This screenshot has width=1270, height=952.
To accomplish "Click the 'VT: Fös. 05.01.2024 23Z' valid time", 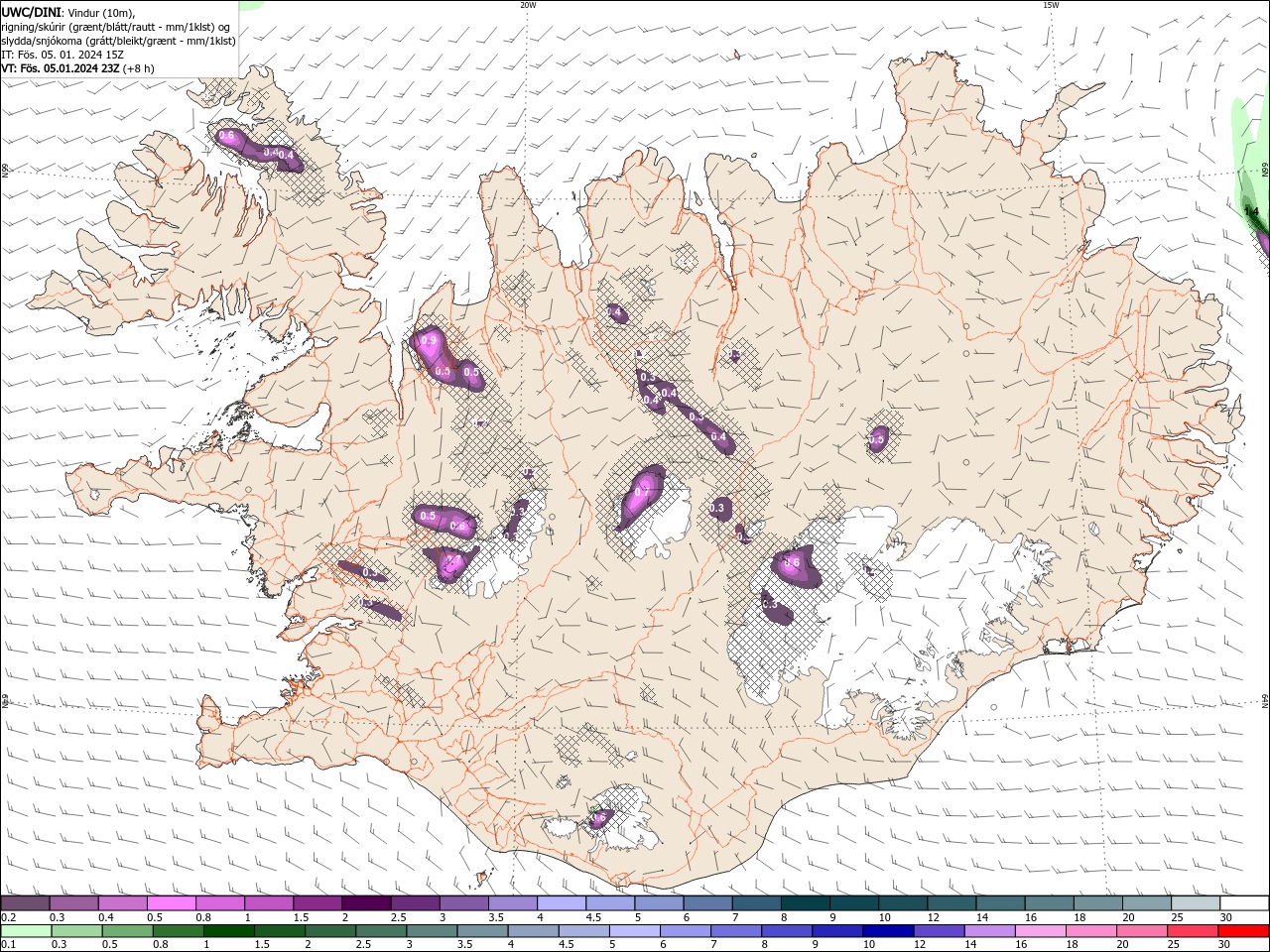I will [x=75, y=68].
